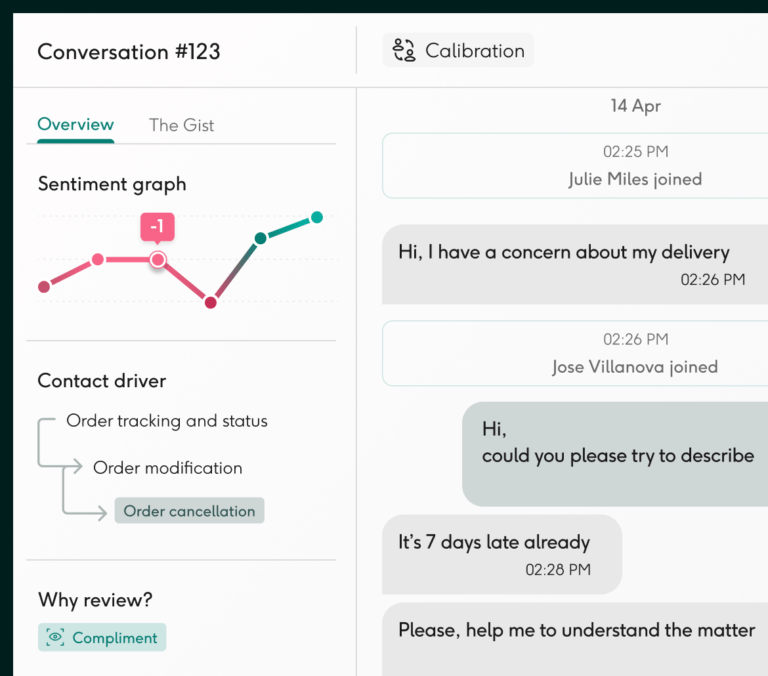Select the final teal sentiment point
The width and height of the screenshot is (768, 676).
tap(317, 217)
